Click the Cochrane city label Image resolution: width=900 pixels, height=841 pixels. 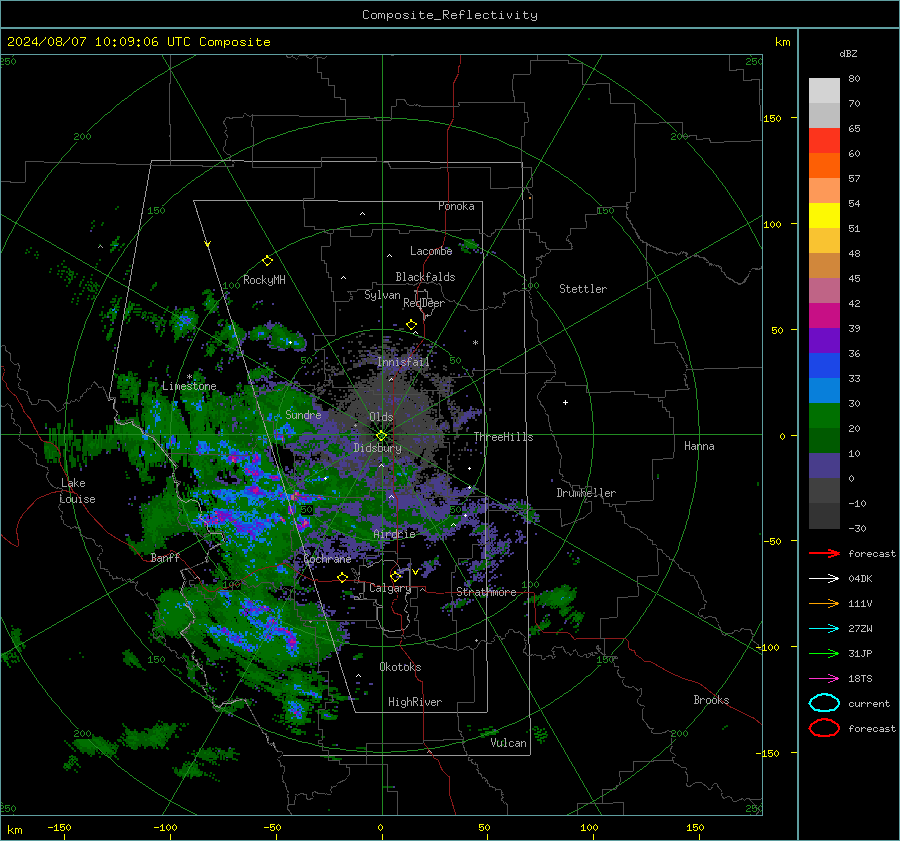[x=327, y=559]
